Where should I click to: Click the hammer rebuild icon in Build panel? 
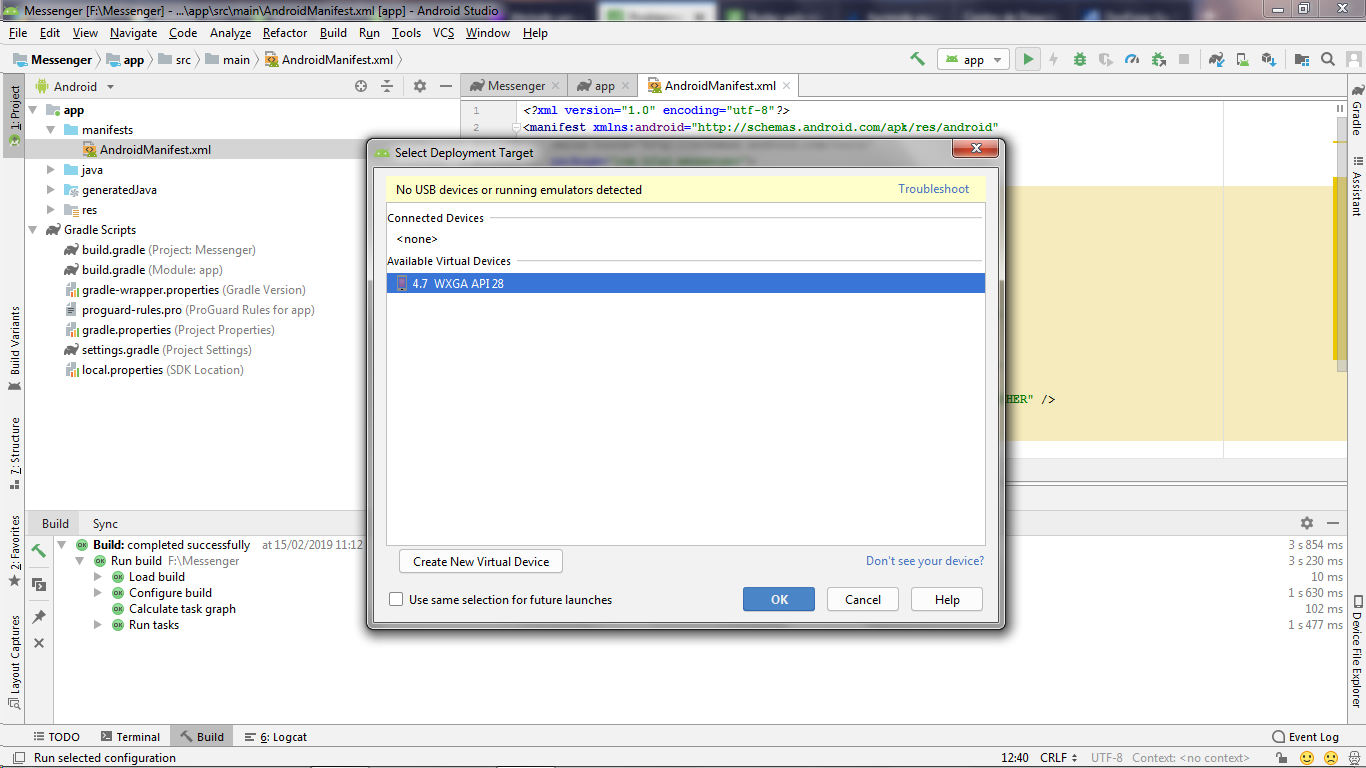39,551
